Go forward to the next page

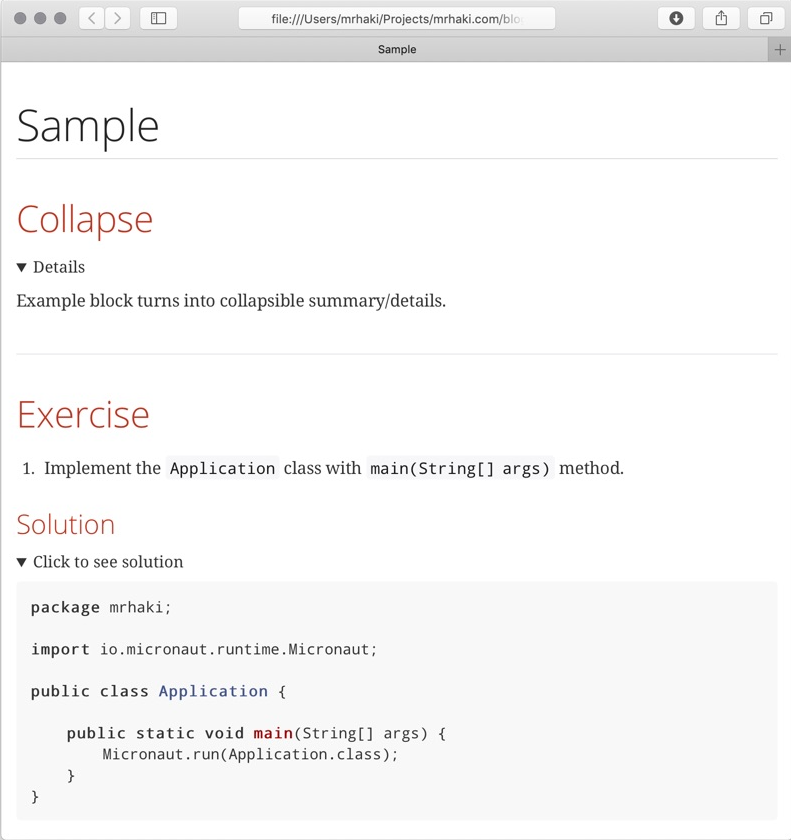pyautogui.click(x=118, y=18)
